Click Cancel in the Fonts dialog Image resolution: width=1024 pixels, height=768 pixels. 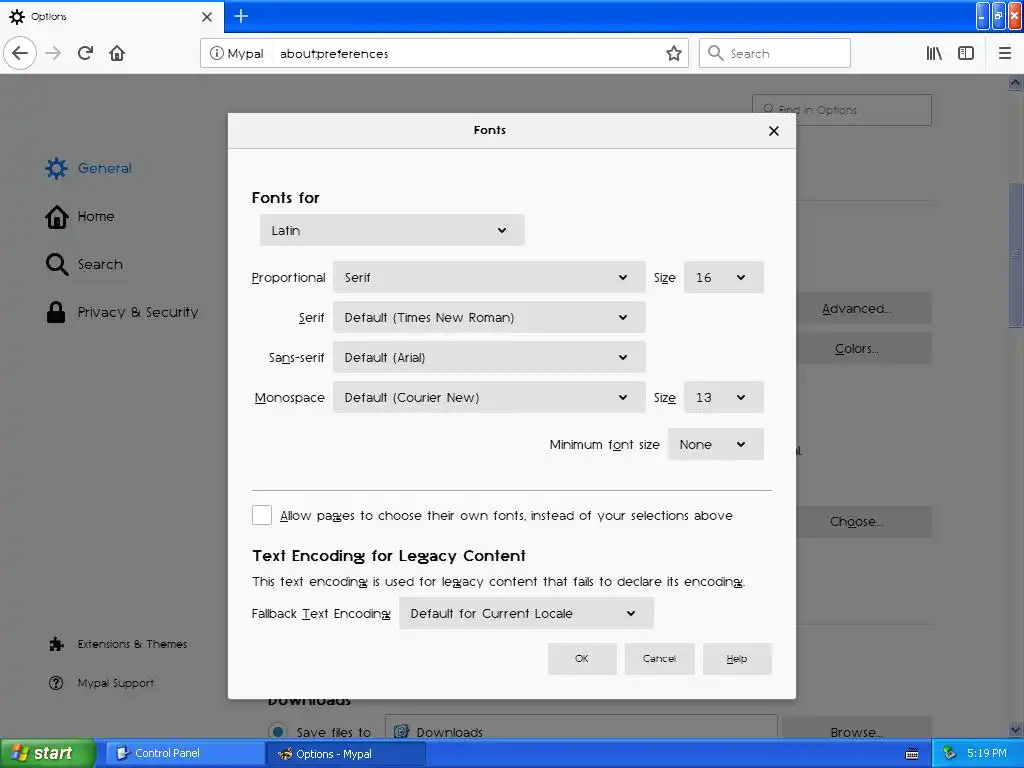[659, 658]
